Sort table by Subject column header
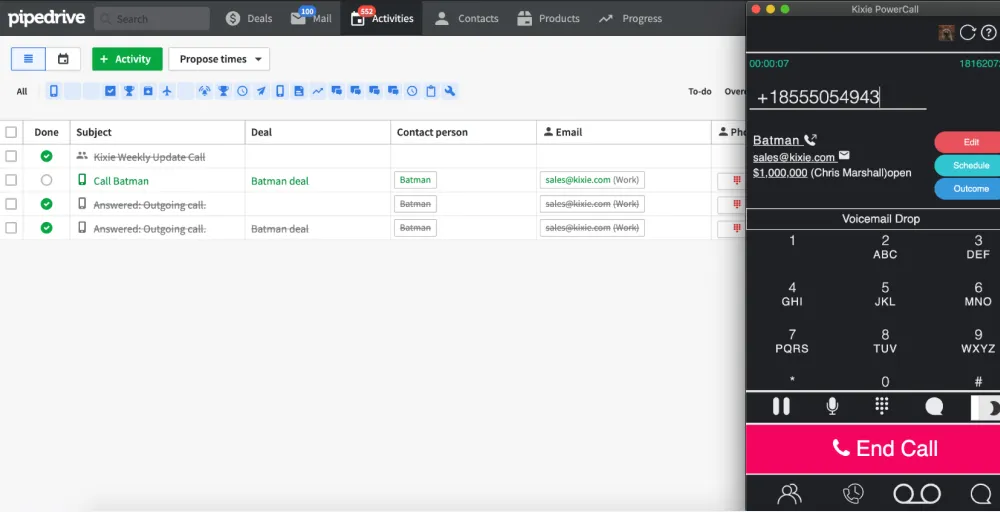This screenshot has width=1000, height=512. (94, 132)
